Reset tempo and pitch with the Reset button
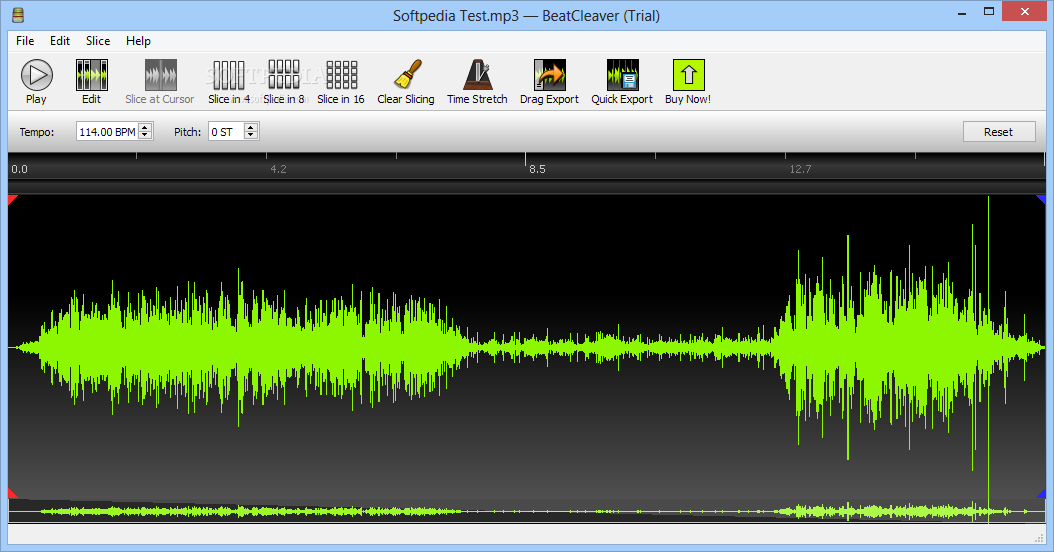This screenshot has width=1054, height=552. point(999,132)
